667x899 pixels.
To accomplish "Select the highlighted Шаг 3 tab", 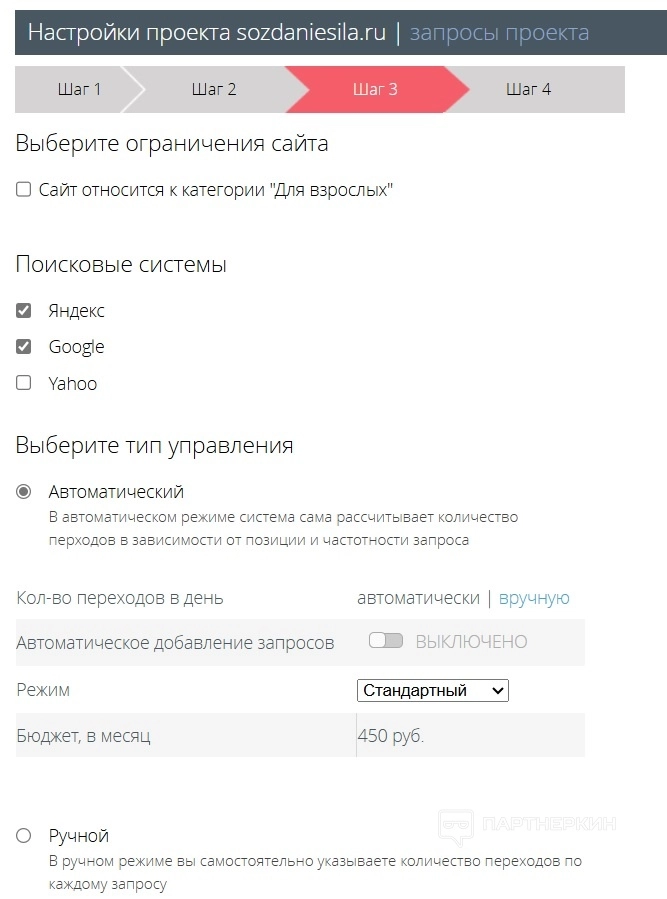I will click(375, 89).
